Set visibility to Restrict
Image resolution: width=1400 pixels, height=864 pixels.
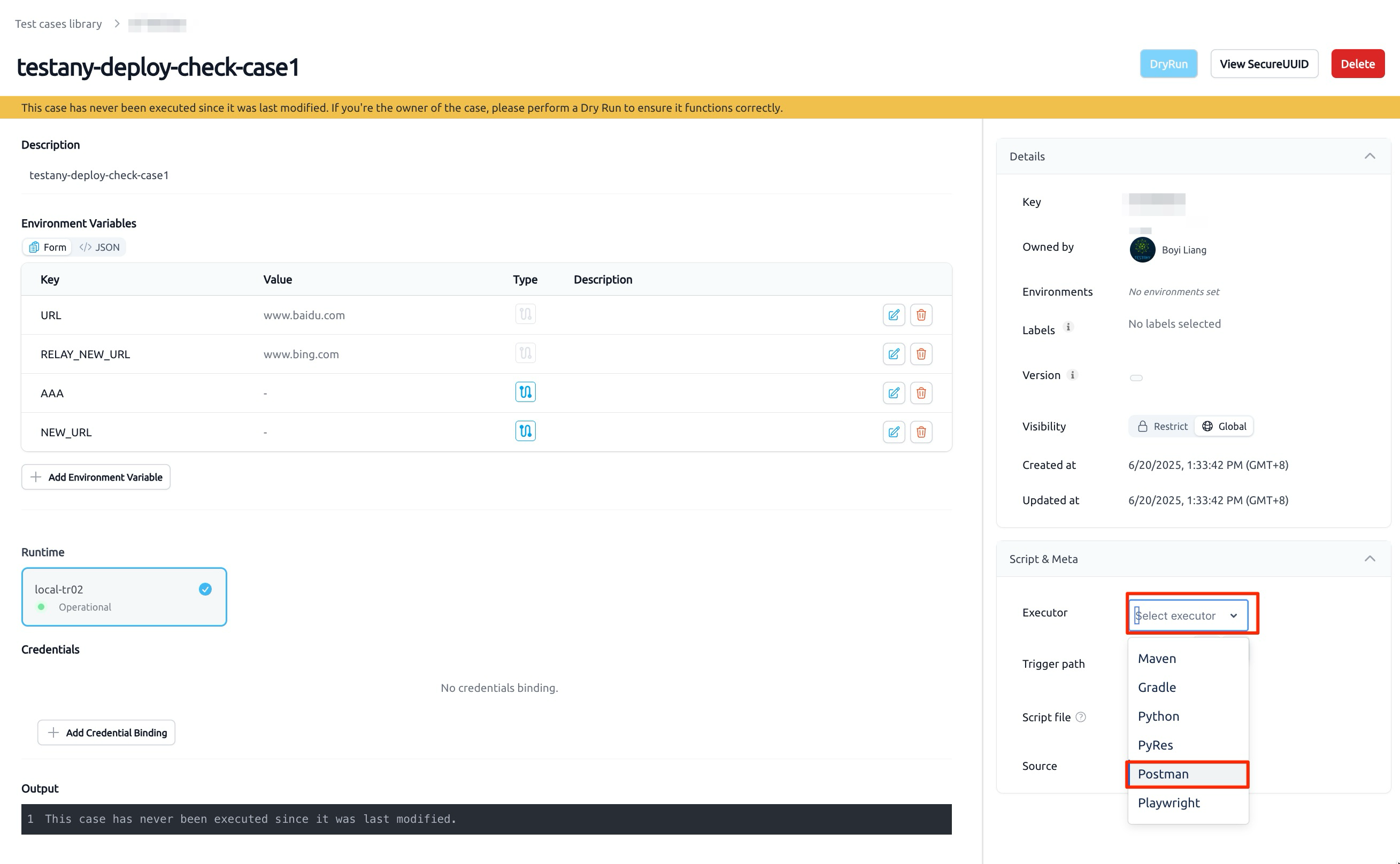1162,426
